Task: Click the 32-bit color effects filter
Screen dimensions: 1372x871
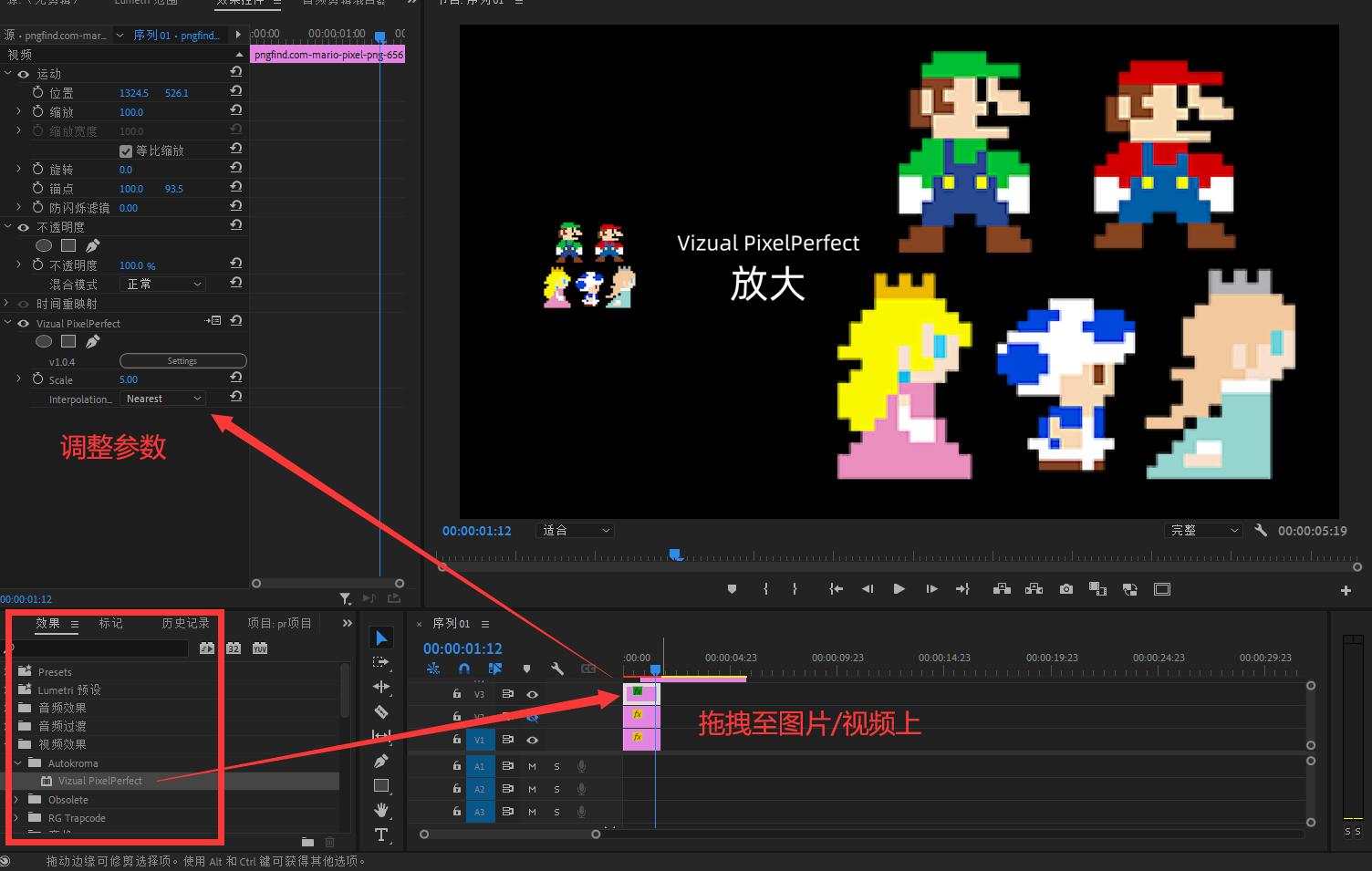Action: tap(234, 648)
